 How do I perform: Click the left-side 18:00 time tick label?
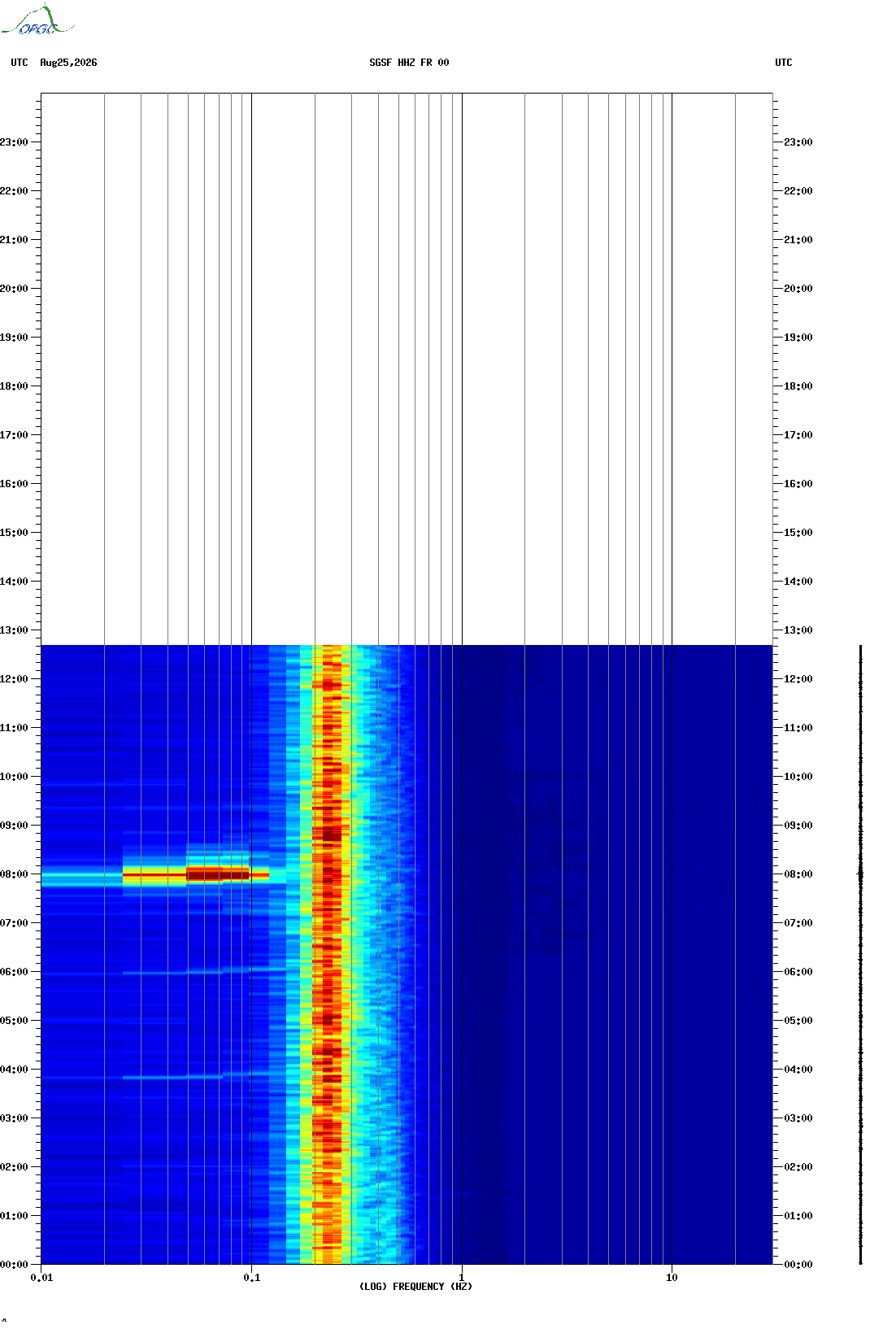[x=14, y=386]
